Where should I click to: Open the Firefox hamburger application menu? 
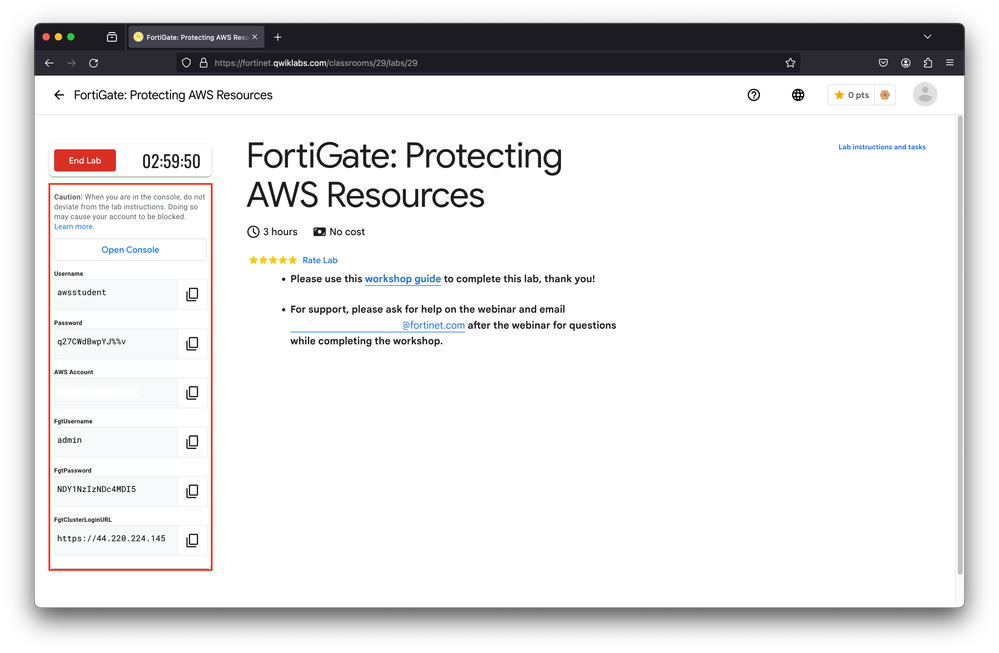click(949, 62)
